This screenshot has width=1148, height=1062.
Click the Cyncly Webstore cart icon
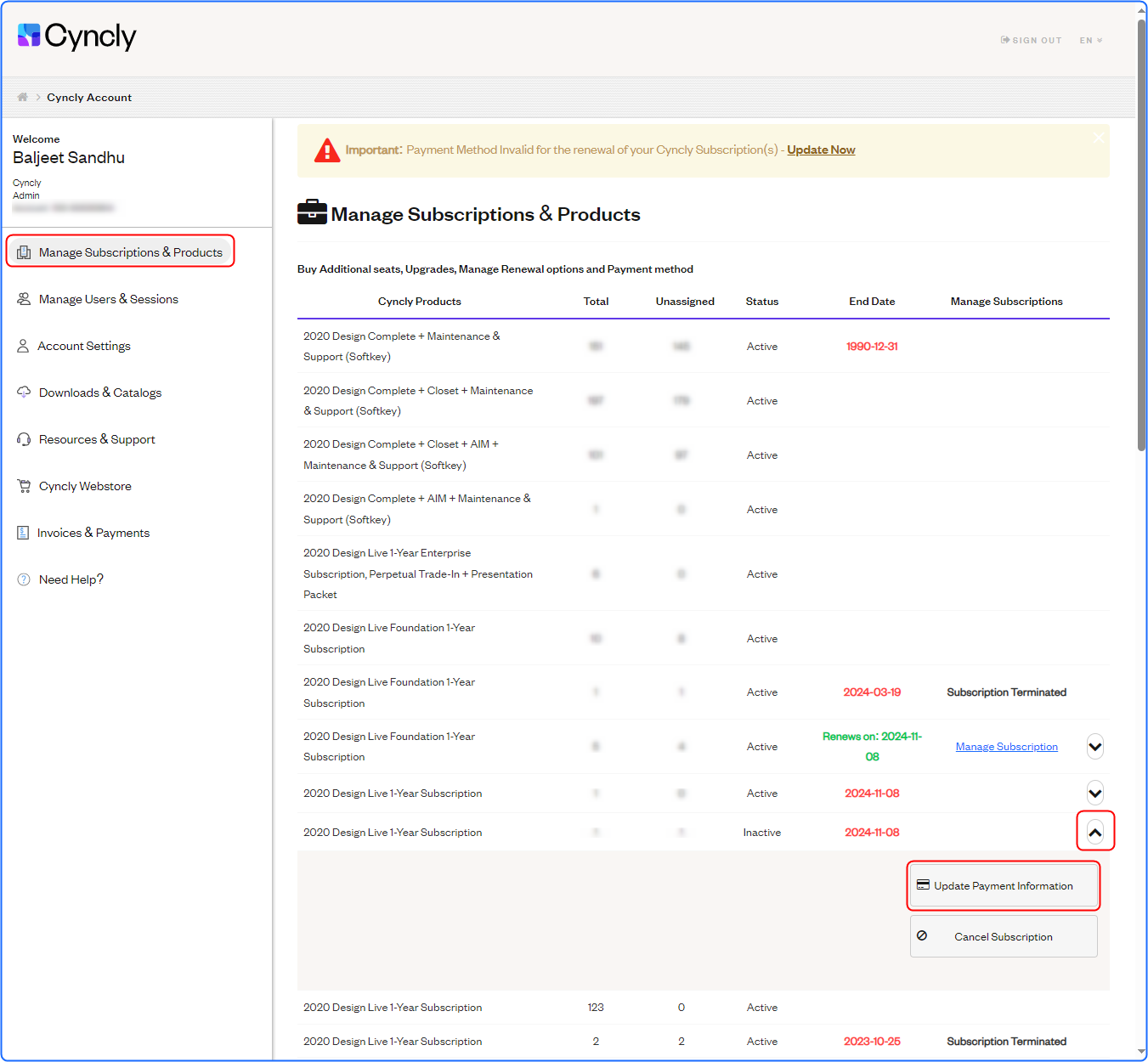(x=24, y=486)
